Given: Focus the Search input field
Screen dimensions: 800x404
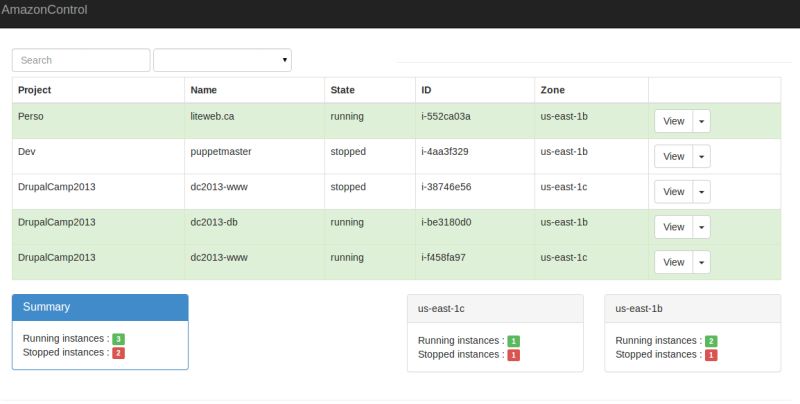Looking at the screenshot, I should [81, 60].
